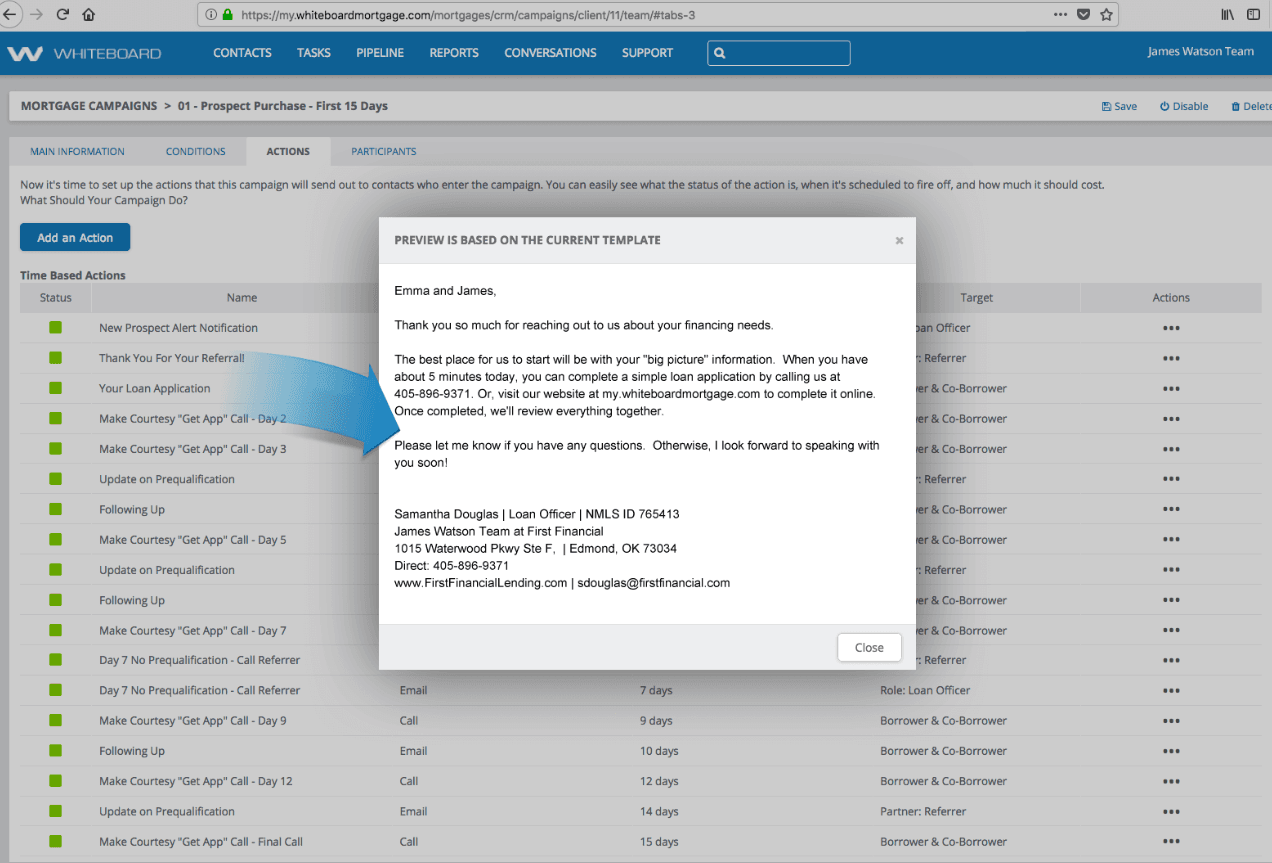1272x863 pixels.
Task: Open actions menu for Make Courtesy Call Day 9
Action: tap(1170, 720)
